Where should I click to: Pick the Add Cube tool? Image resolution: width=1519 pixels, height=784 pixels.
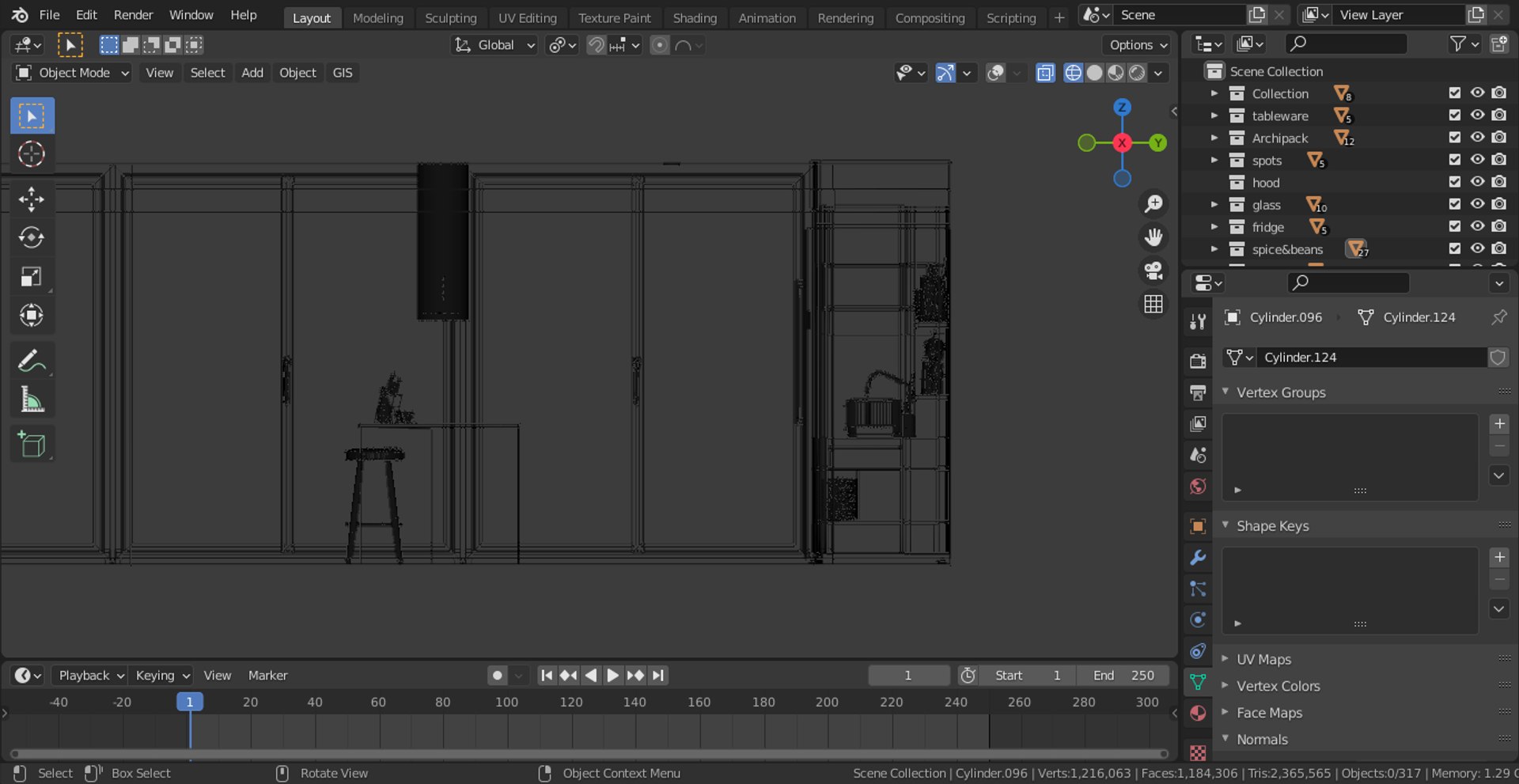(x=32, y=445)
